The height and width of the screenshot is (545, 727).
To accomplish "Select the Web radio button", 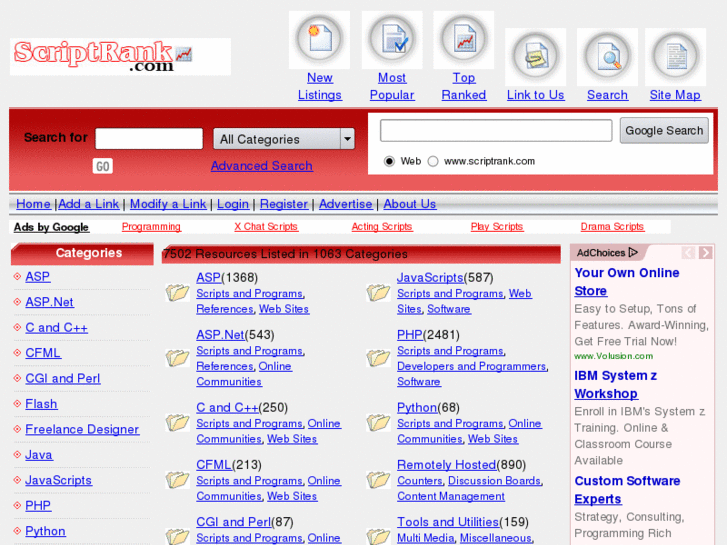I will coord(389,161).
